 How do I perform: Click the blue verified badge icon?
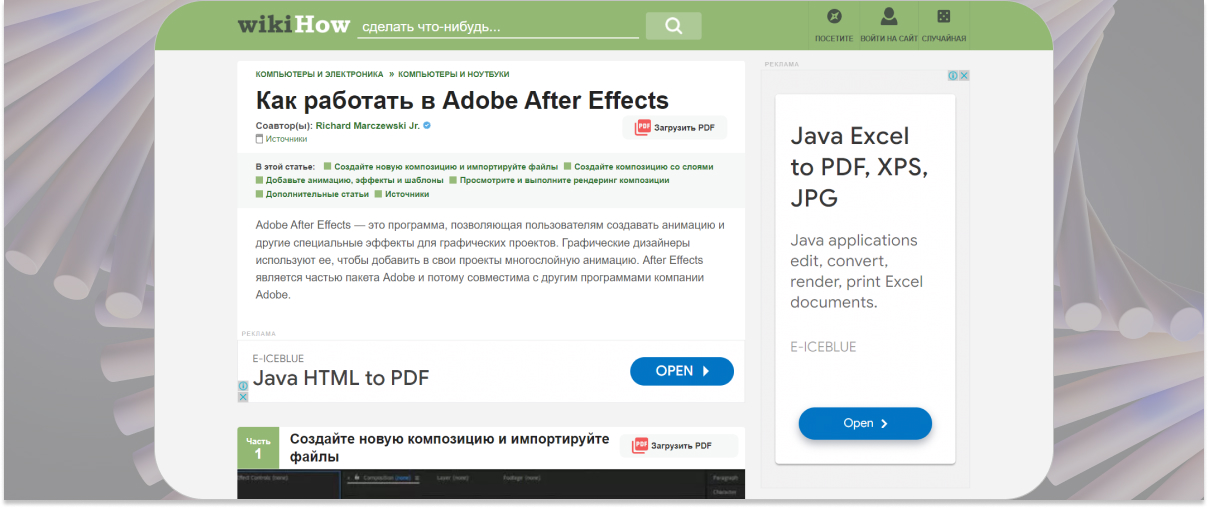[427, 126]
